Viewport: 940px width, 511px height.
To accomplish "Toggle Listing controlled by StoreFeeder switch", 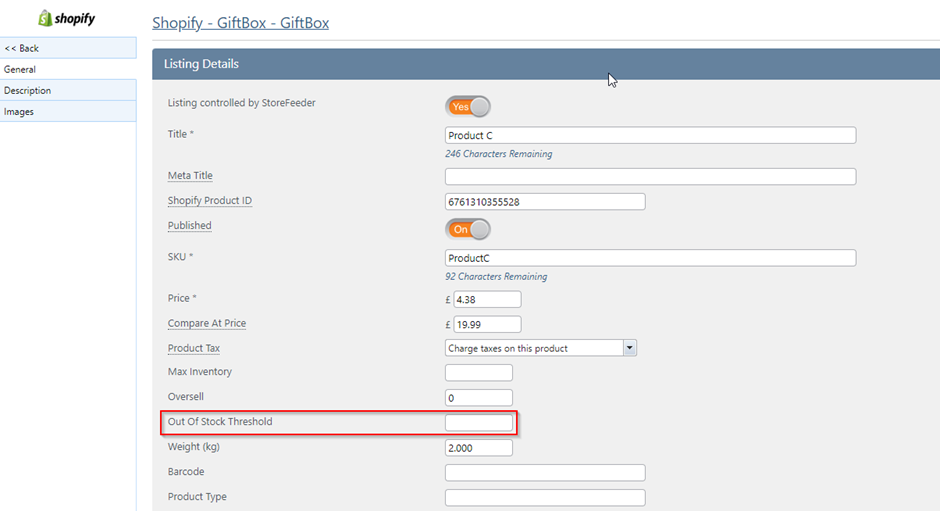I will pos(468,107).
